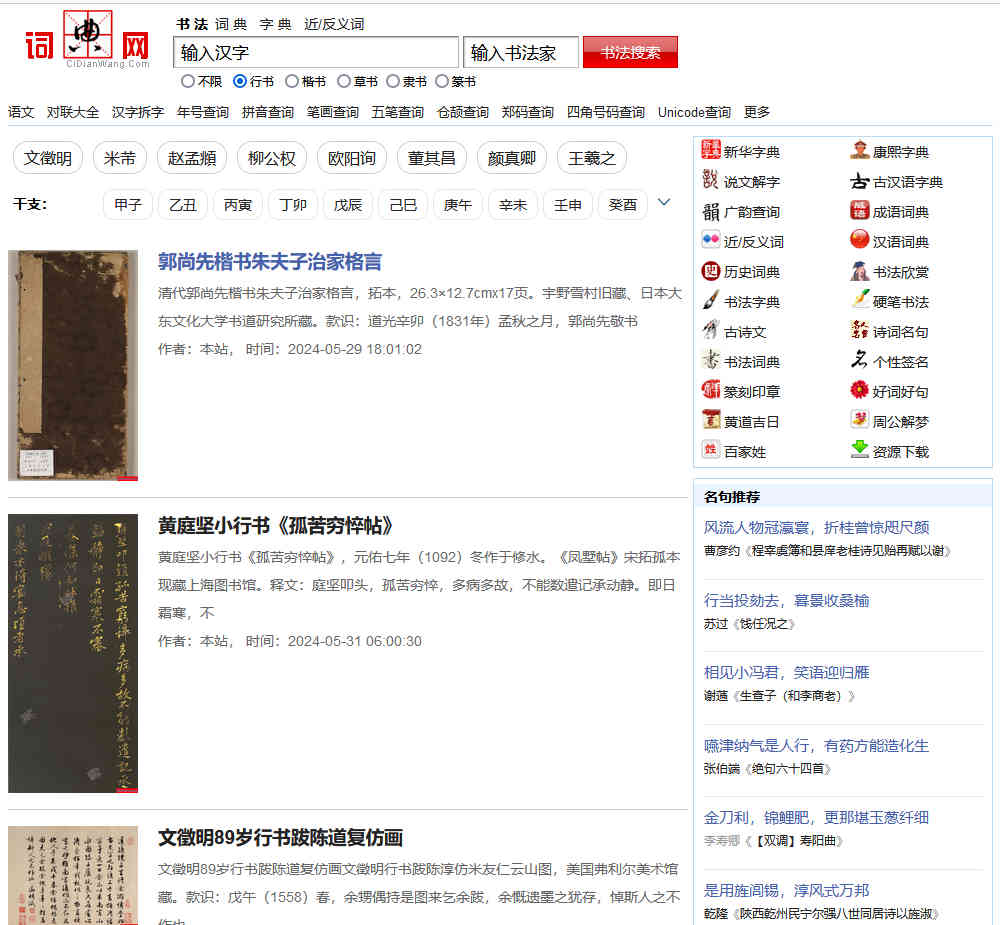
Task: Select the 不限 unrestricted radio button
Action: 188,81
